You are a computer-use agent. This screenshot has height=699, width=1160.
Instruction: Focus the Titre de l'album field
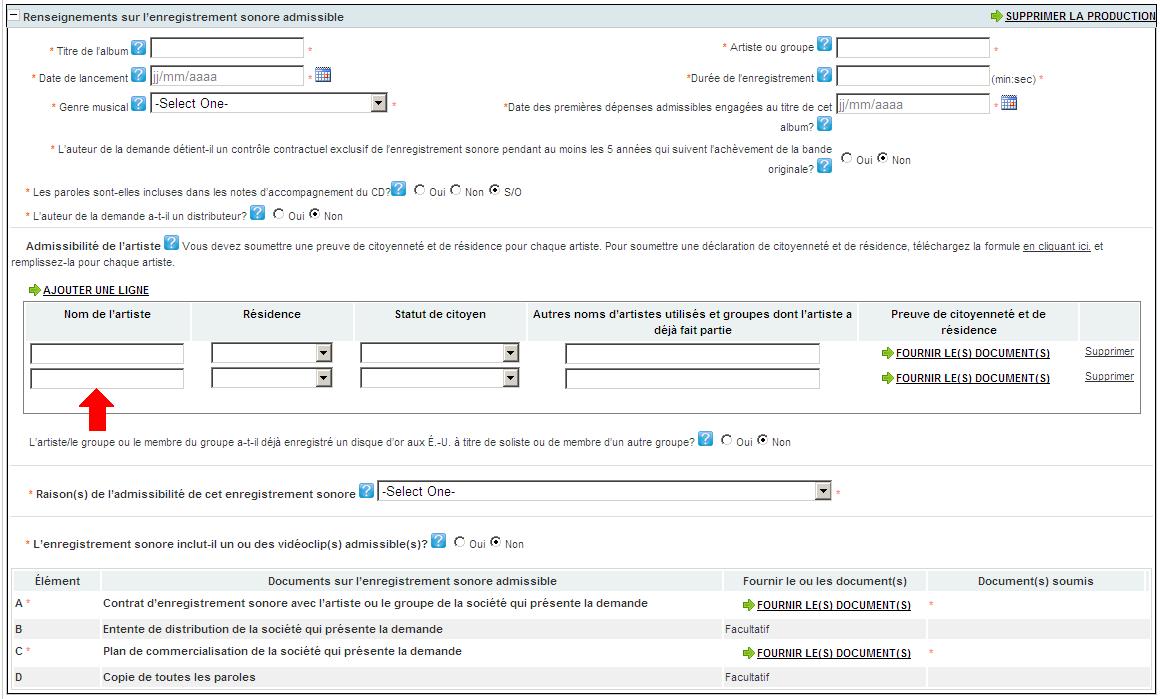(227, 48)
